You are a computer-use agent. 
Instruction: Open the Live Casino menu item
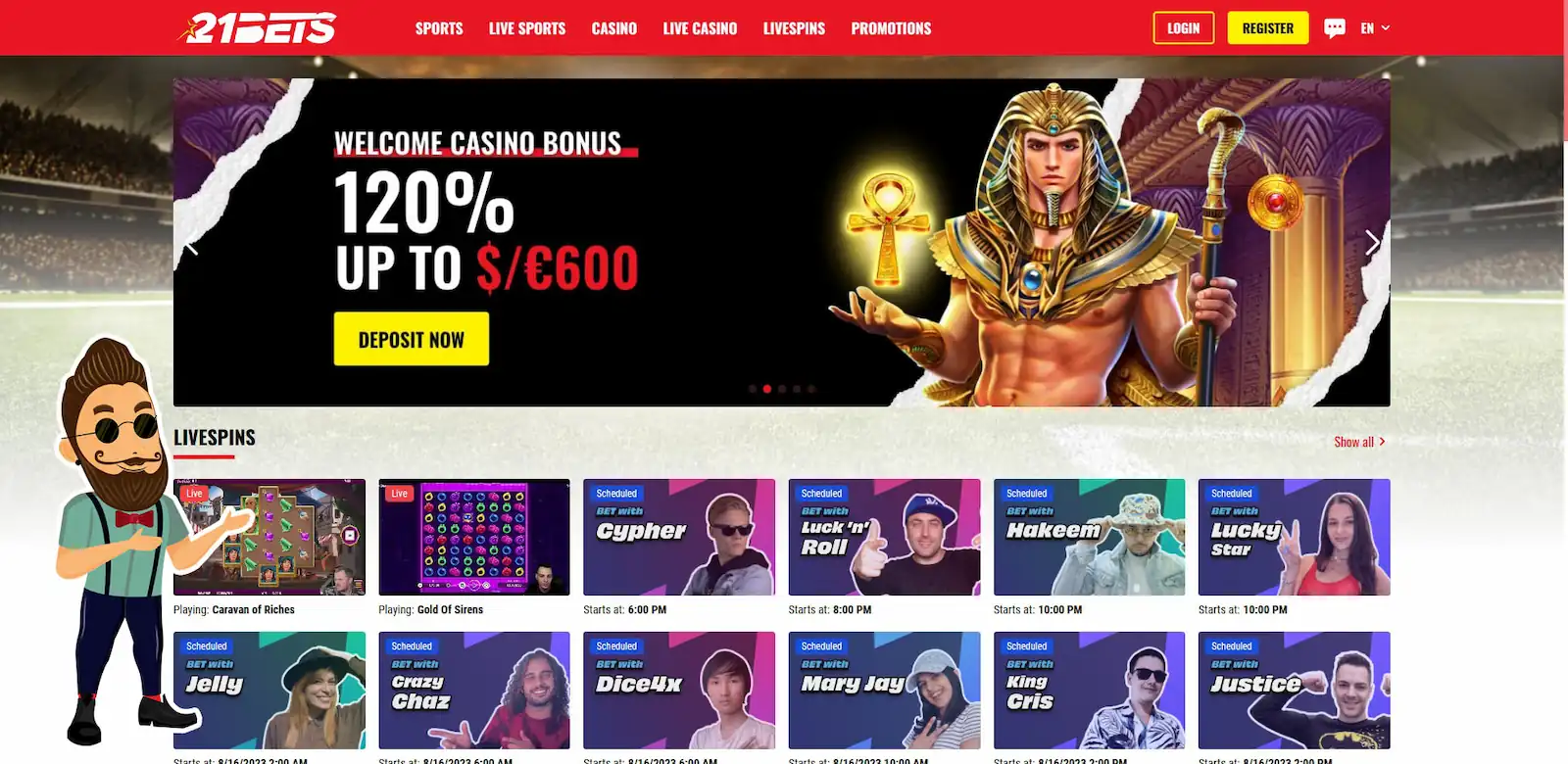700,28
